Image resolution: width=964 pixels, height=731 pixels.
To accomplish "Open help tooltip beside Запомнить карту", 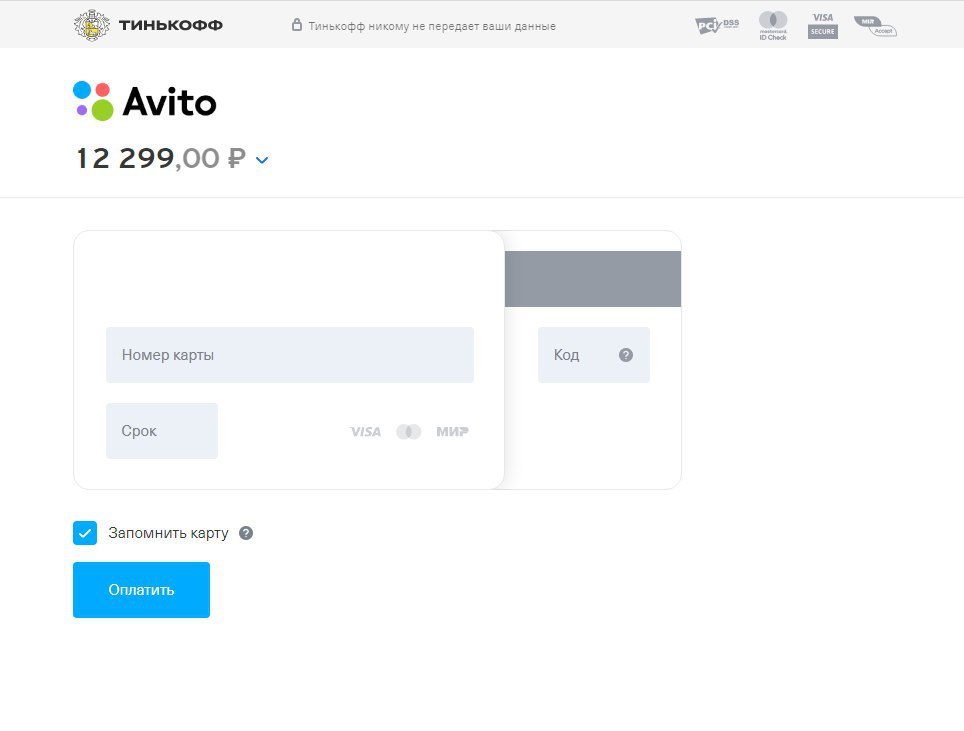I will pyautogui.click(x=246, y=533).
